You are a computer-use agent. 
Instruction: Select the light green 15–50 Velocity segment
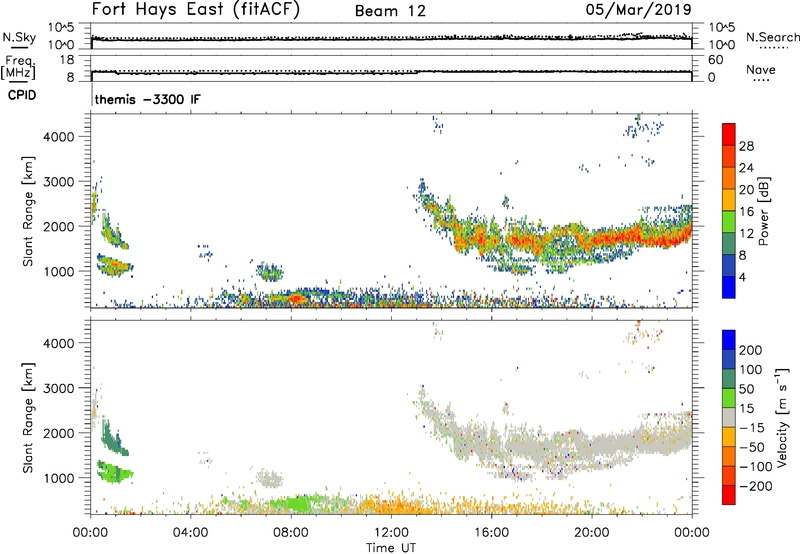pos(729,398)
